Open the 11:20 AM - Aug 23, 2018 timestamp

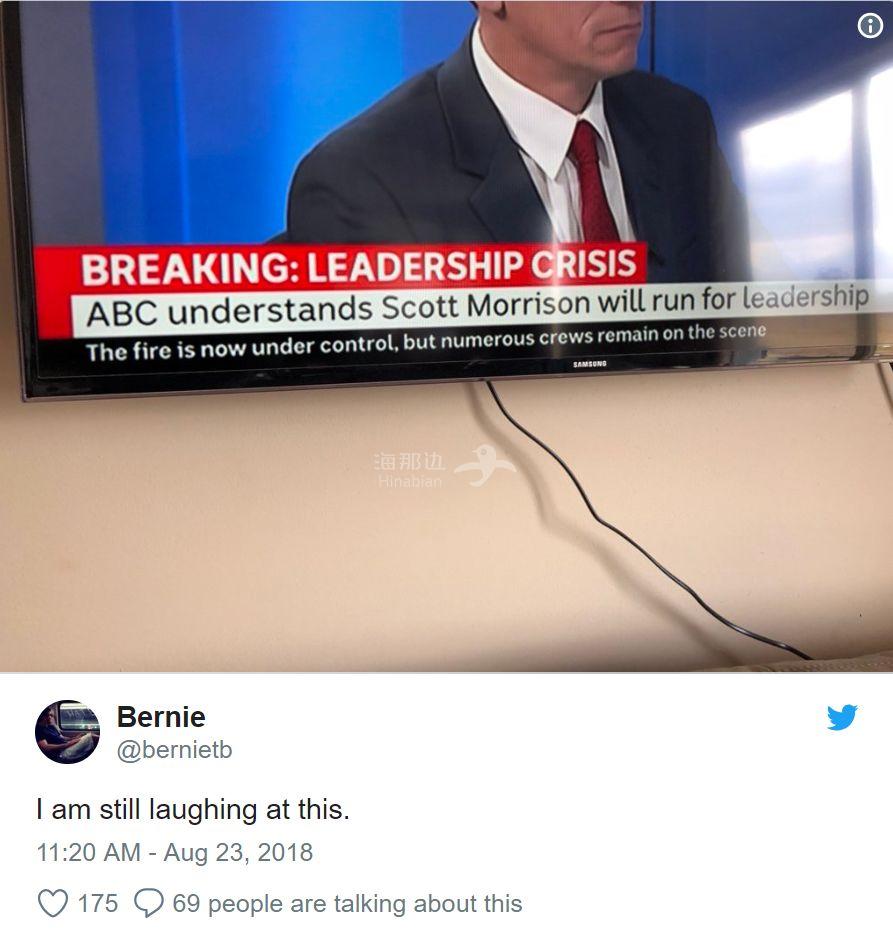tap(175, 852)
